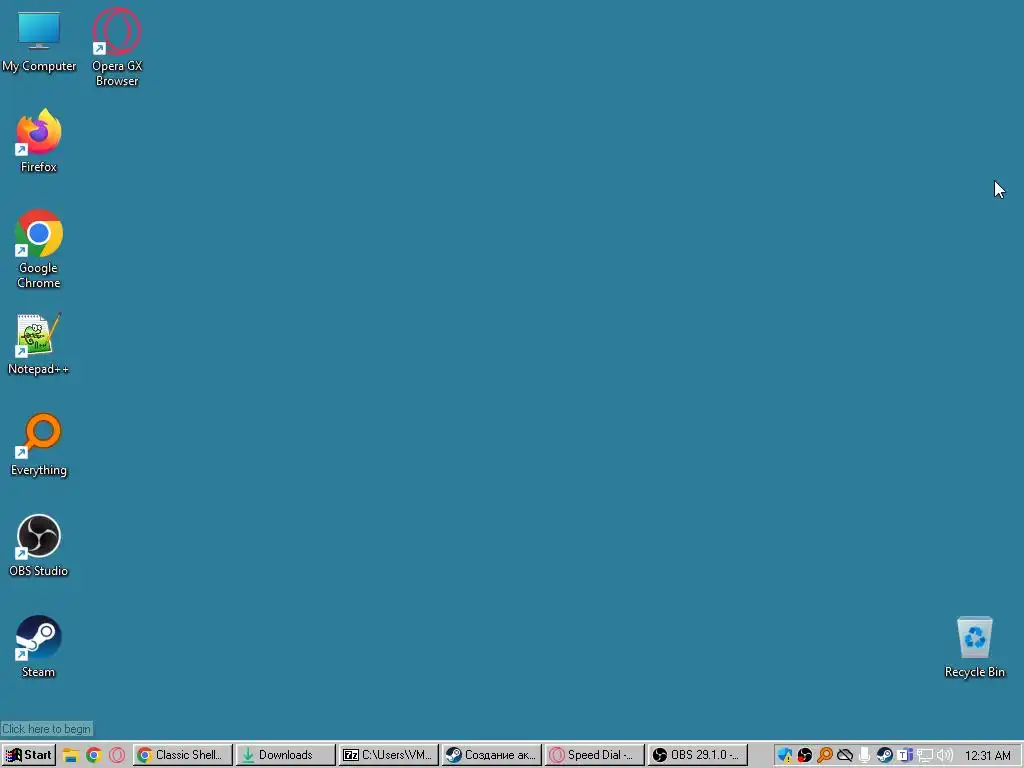Select the Everything search shortcut on desktop

[x=39, y=445]
